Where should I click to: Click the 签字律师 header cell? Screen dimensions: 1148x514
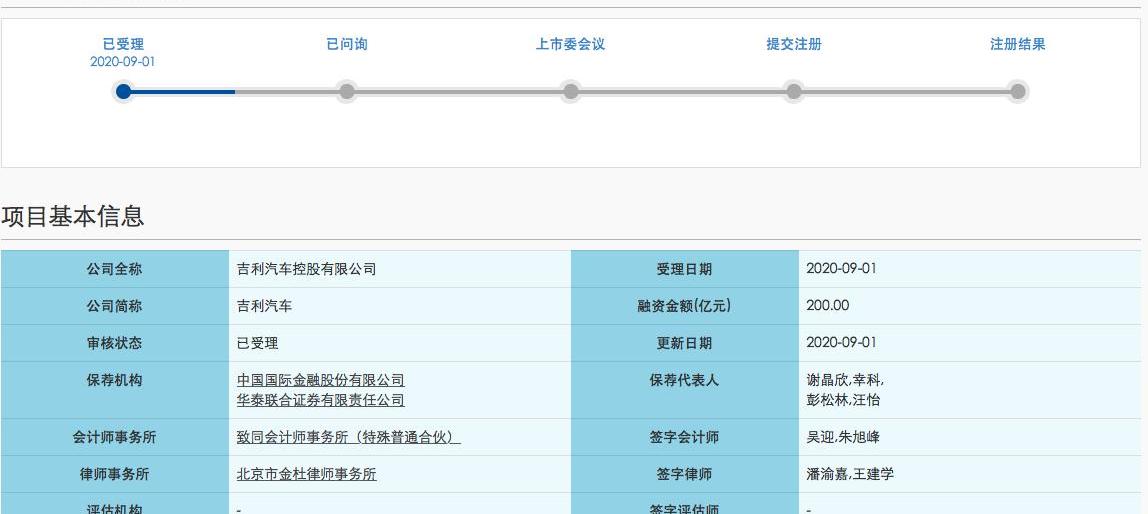tap(685, 474)
